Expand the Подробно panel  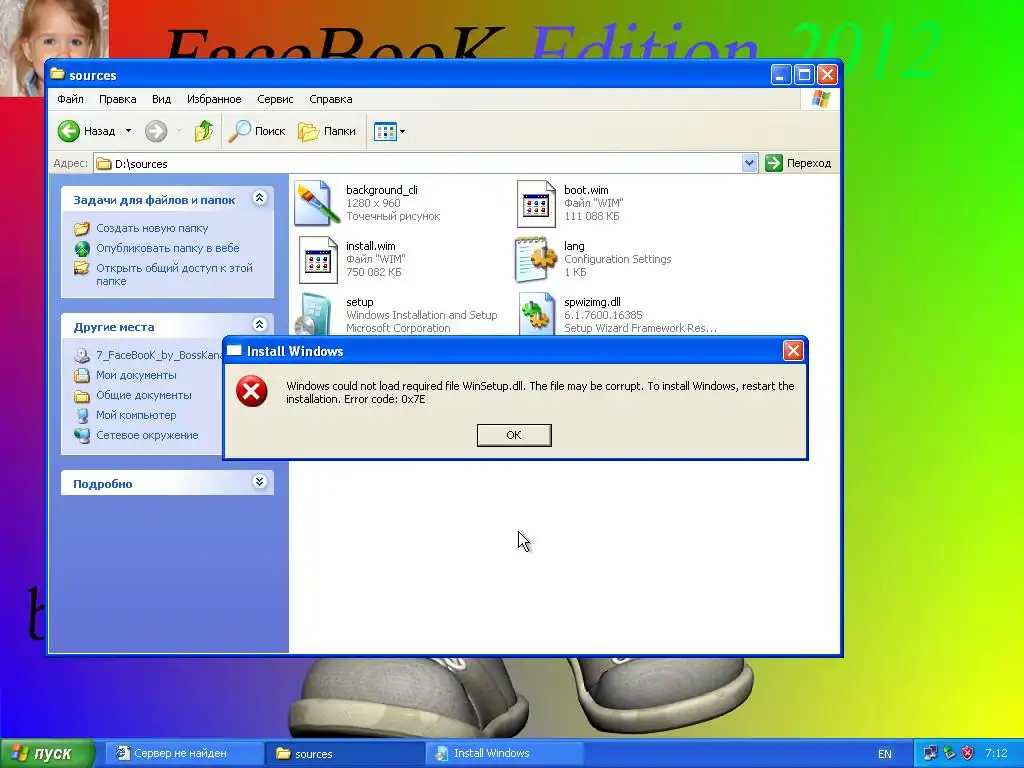(x=260, y=482)
